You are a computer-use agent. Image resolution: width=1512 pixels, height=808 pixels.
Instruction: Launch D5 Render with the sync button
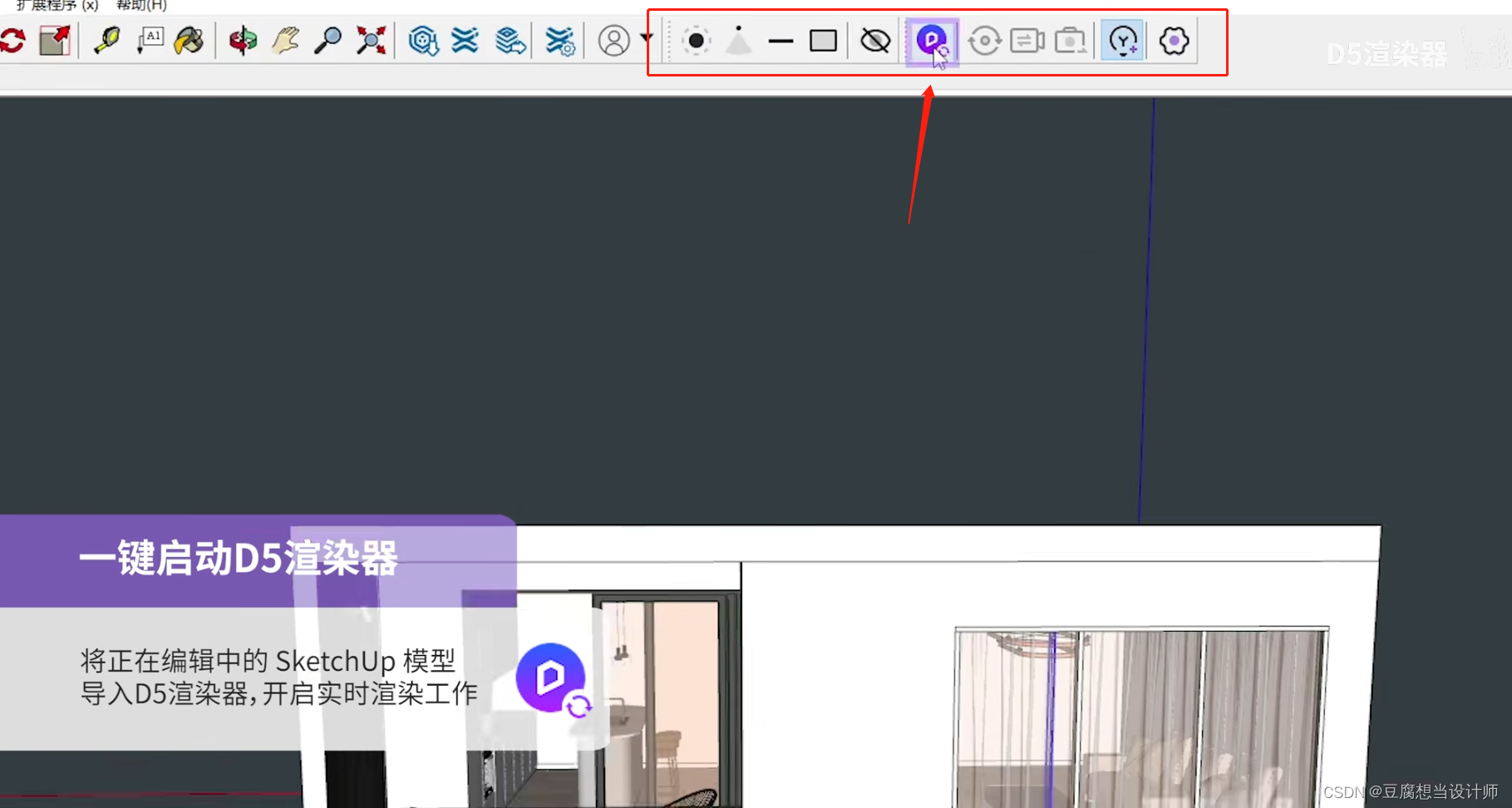tap(933, 40)
